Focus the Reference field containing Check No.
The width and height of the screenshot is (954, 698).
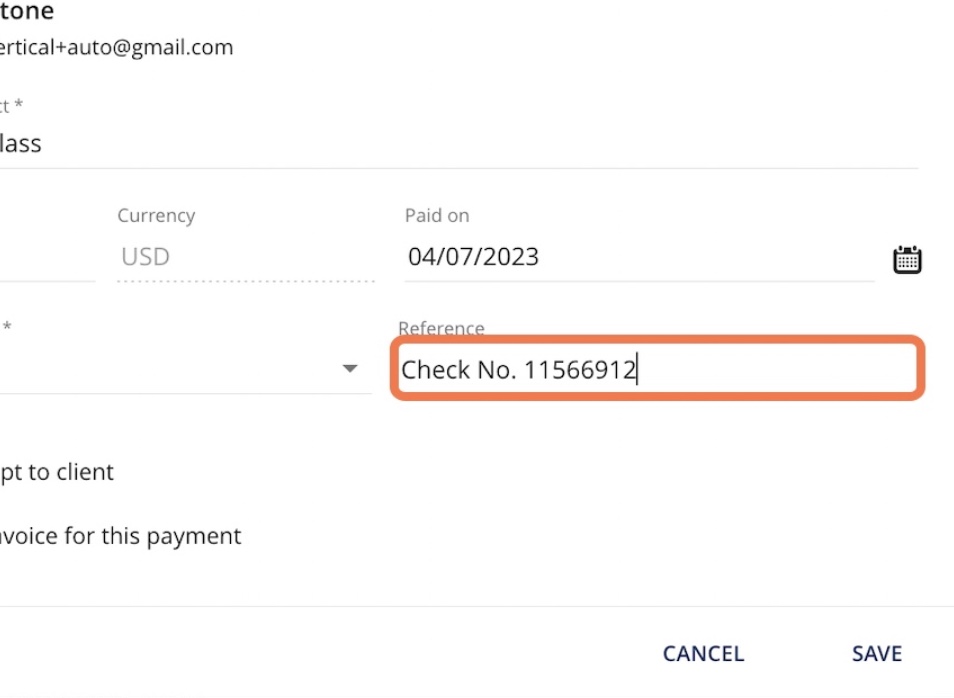pos(655,371)
